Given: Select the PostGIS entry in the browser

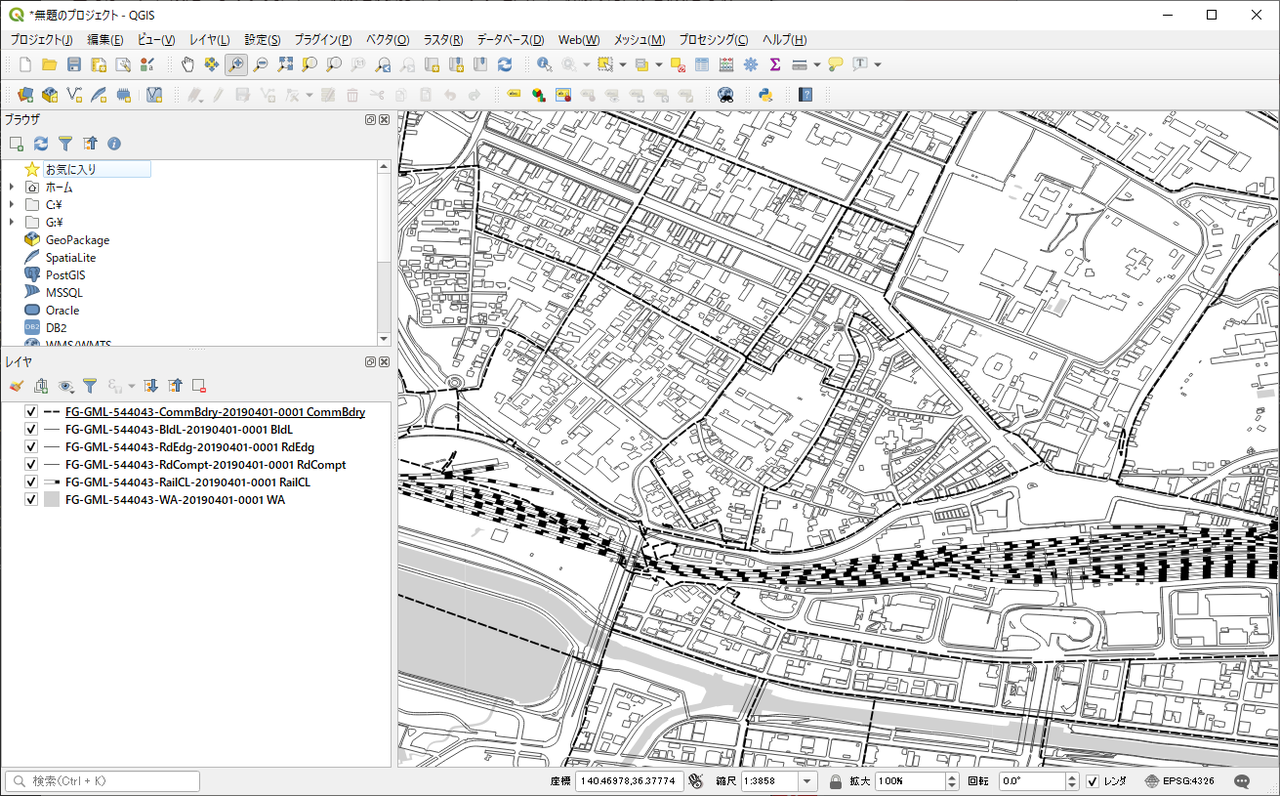Looking at the screenshot, I should point(65,275).
